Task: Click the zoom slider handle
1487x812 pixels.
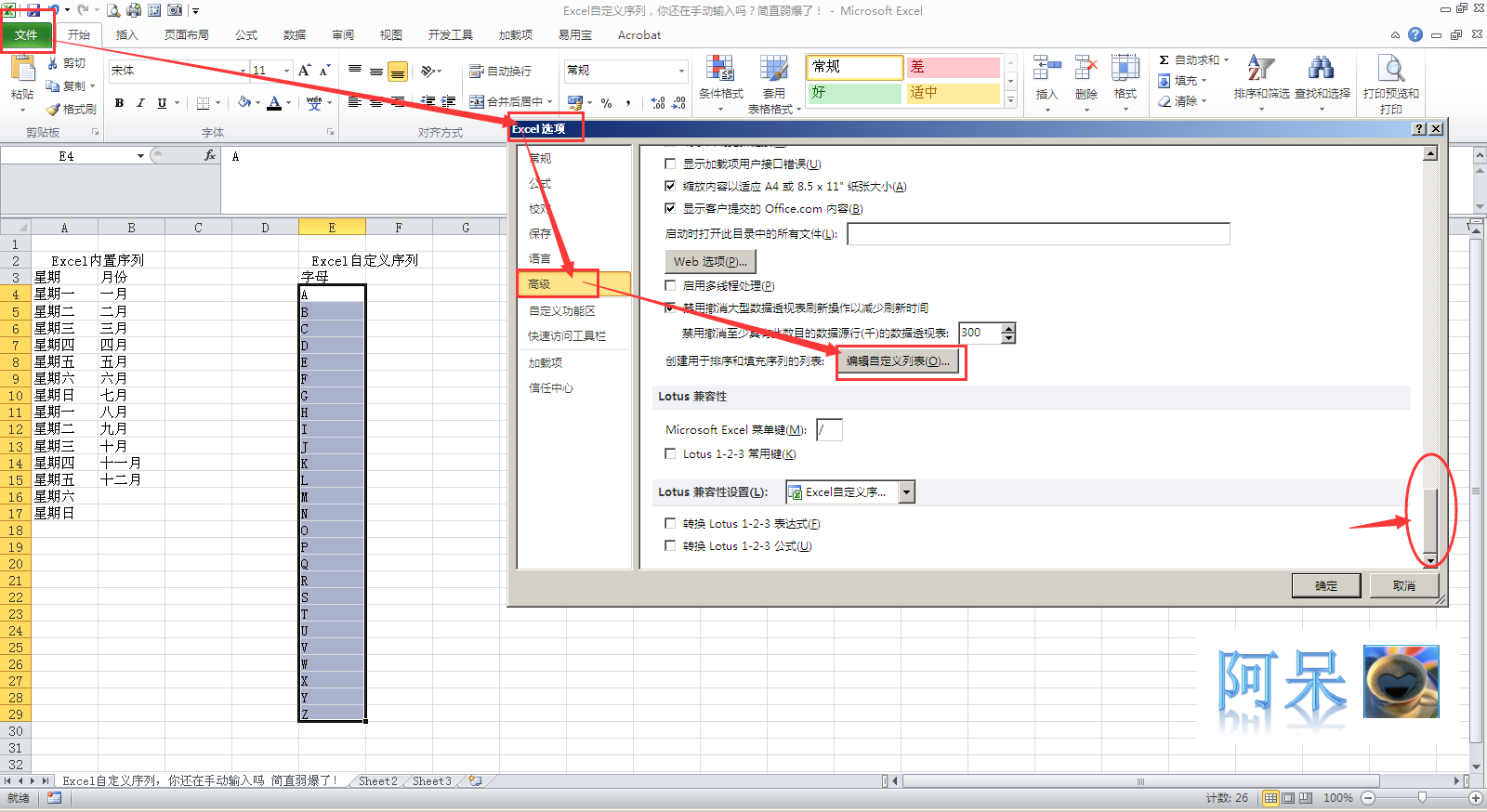Action: 1422,798
